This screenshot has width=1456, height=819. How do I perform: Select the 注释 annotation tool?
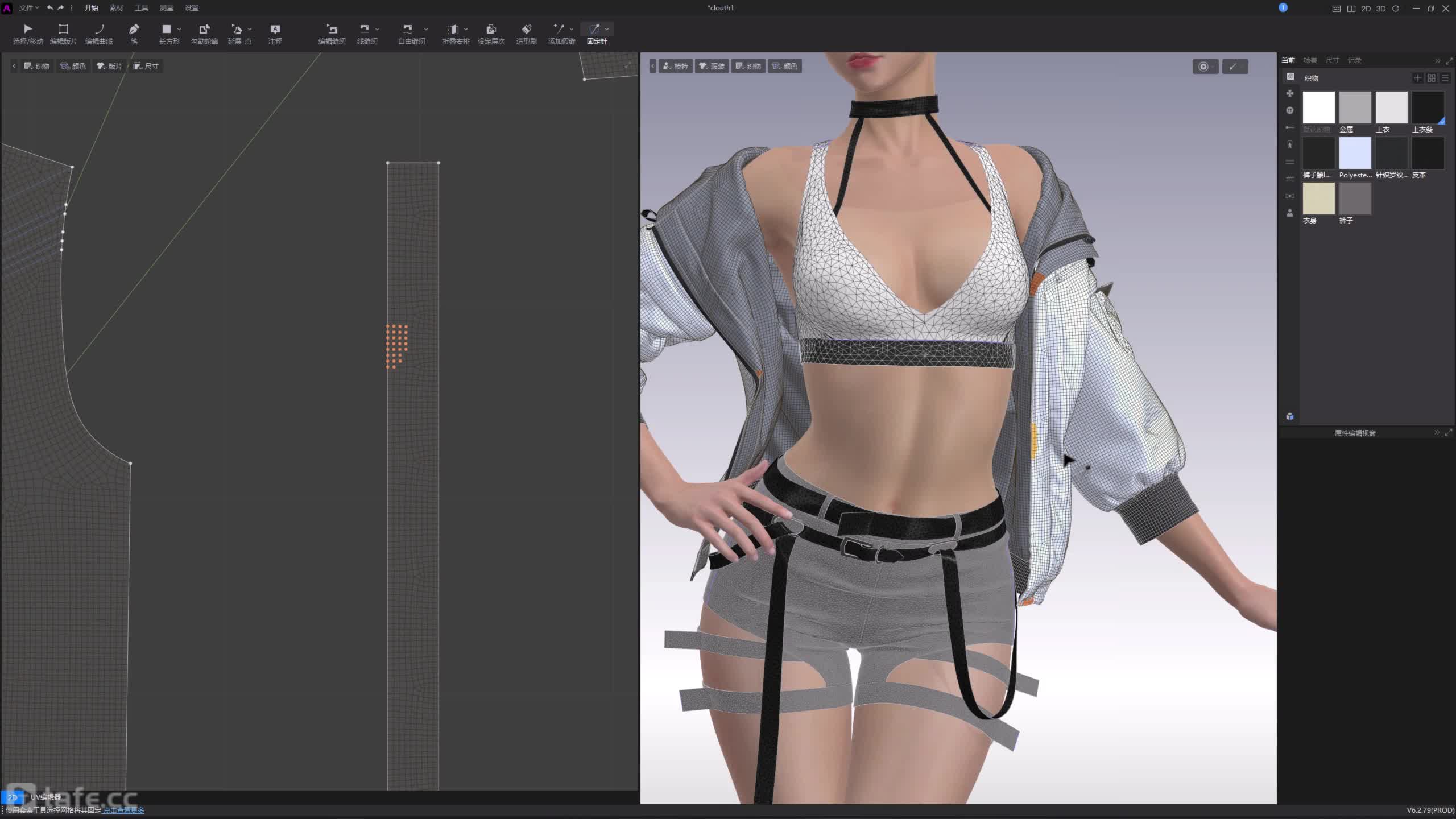coord(275,34)
